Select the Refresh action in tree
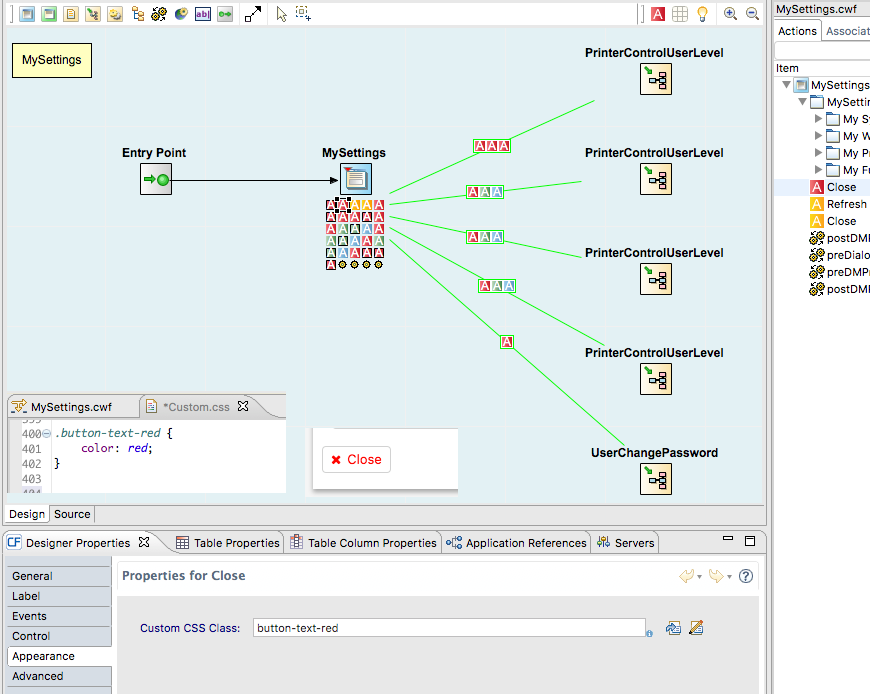870x694 pixels. 838,204
